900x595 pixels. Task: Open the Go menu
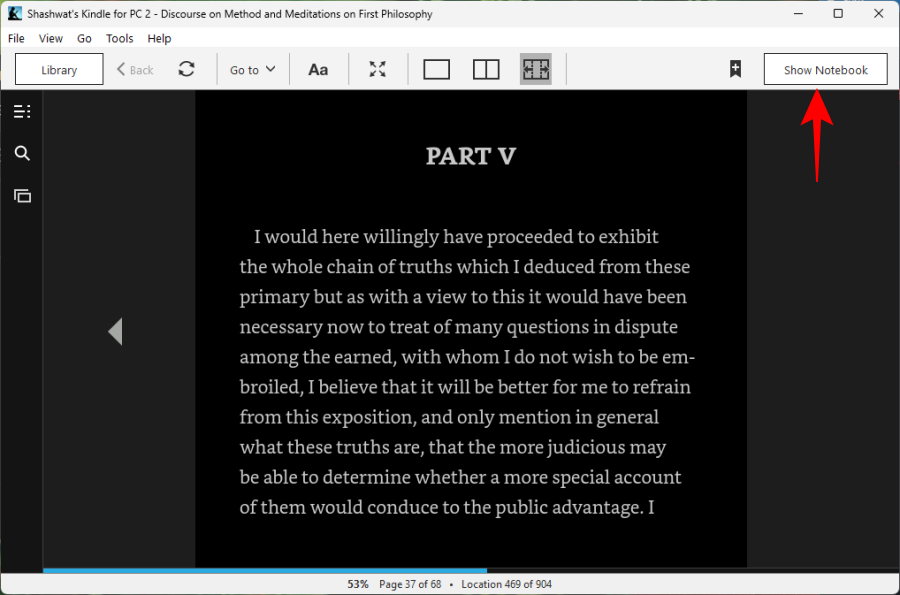point(84,38)
